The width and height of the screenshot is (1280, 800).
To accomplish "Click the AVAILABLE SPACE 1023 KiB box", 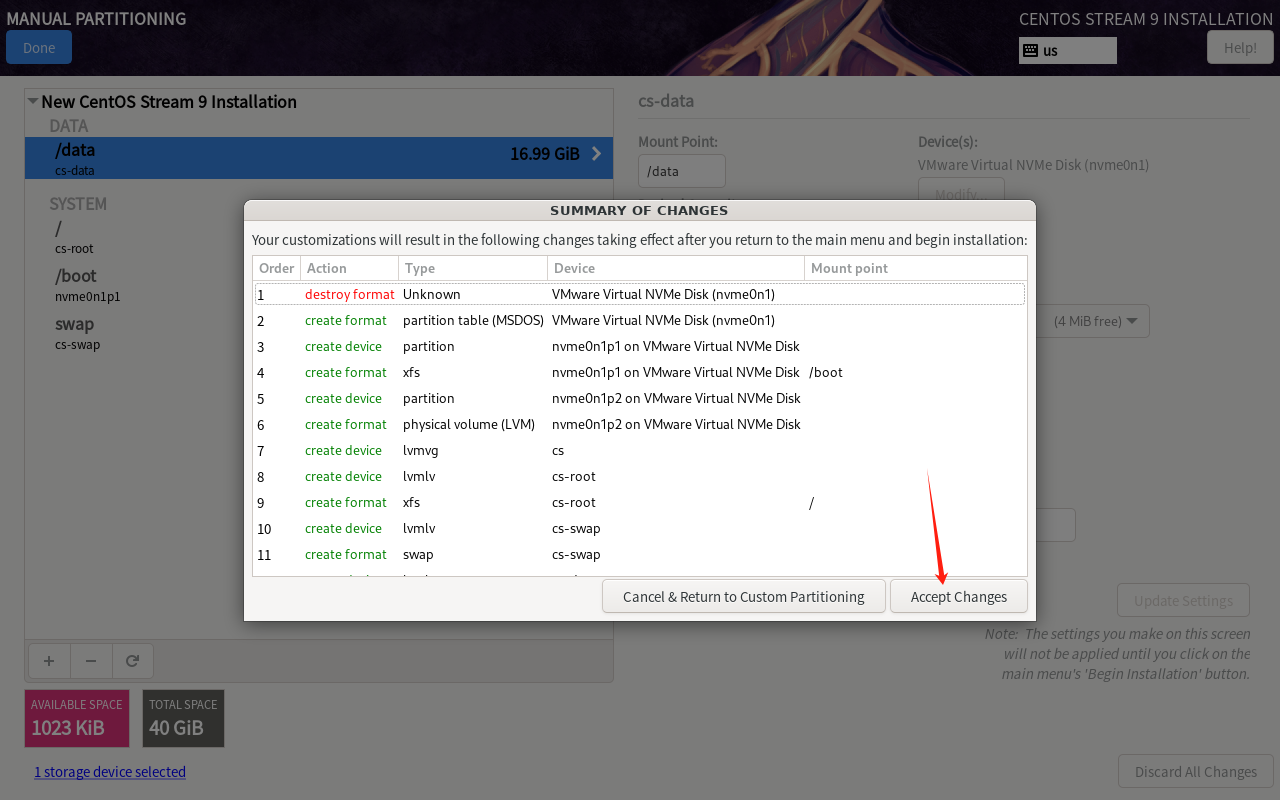I will [77, 718].
